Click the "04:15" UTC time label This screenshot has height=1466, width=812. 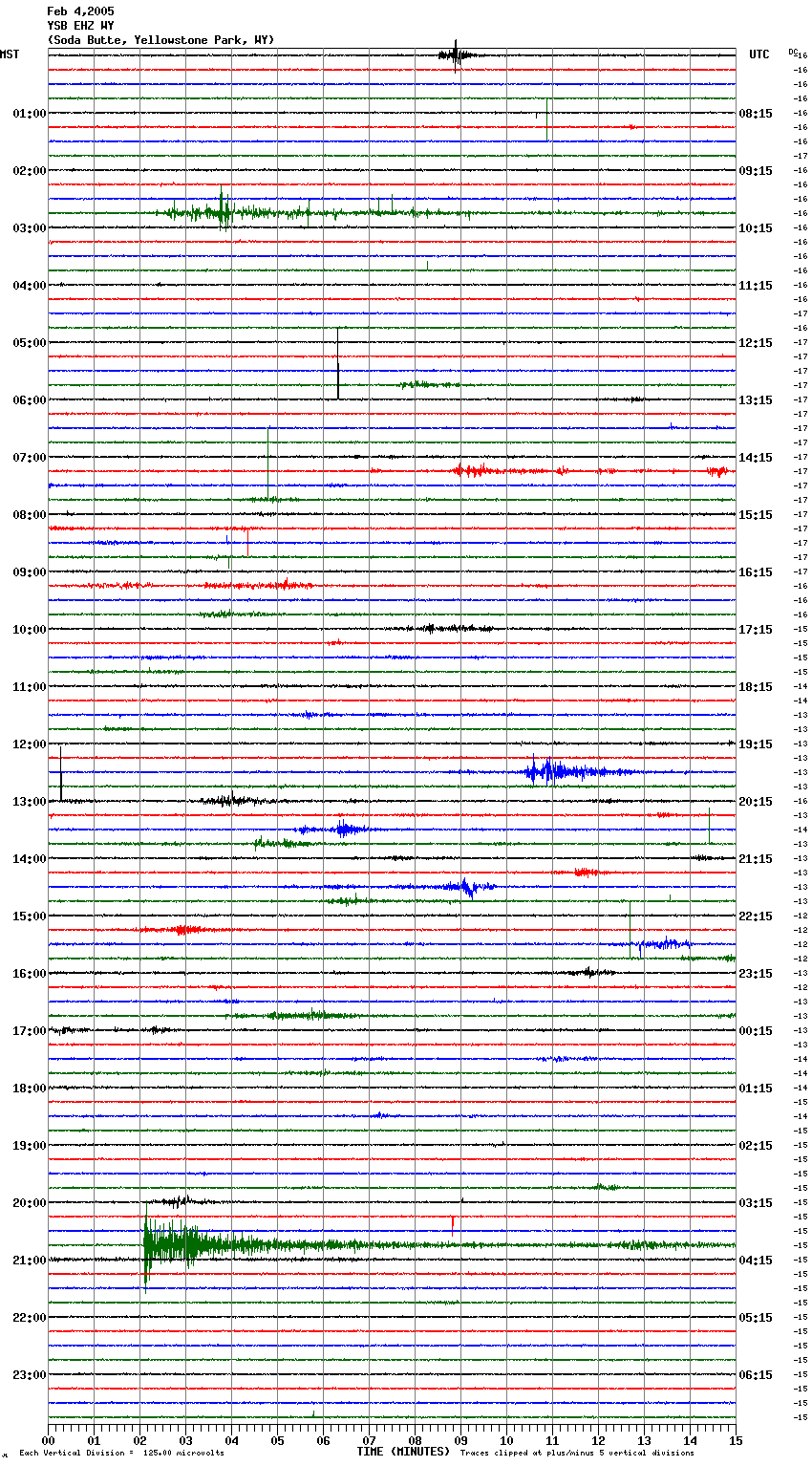756,1261
